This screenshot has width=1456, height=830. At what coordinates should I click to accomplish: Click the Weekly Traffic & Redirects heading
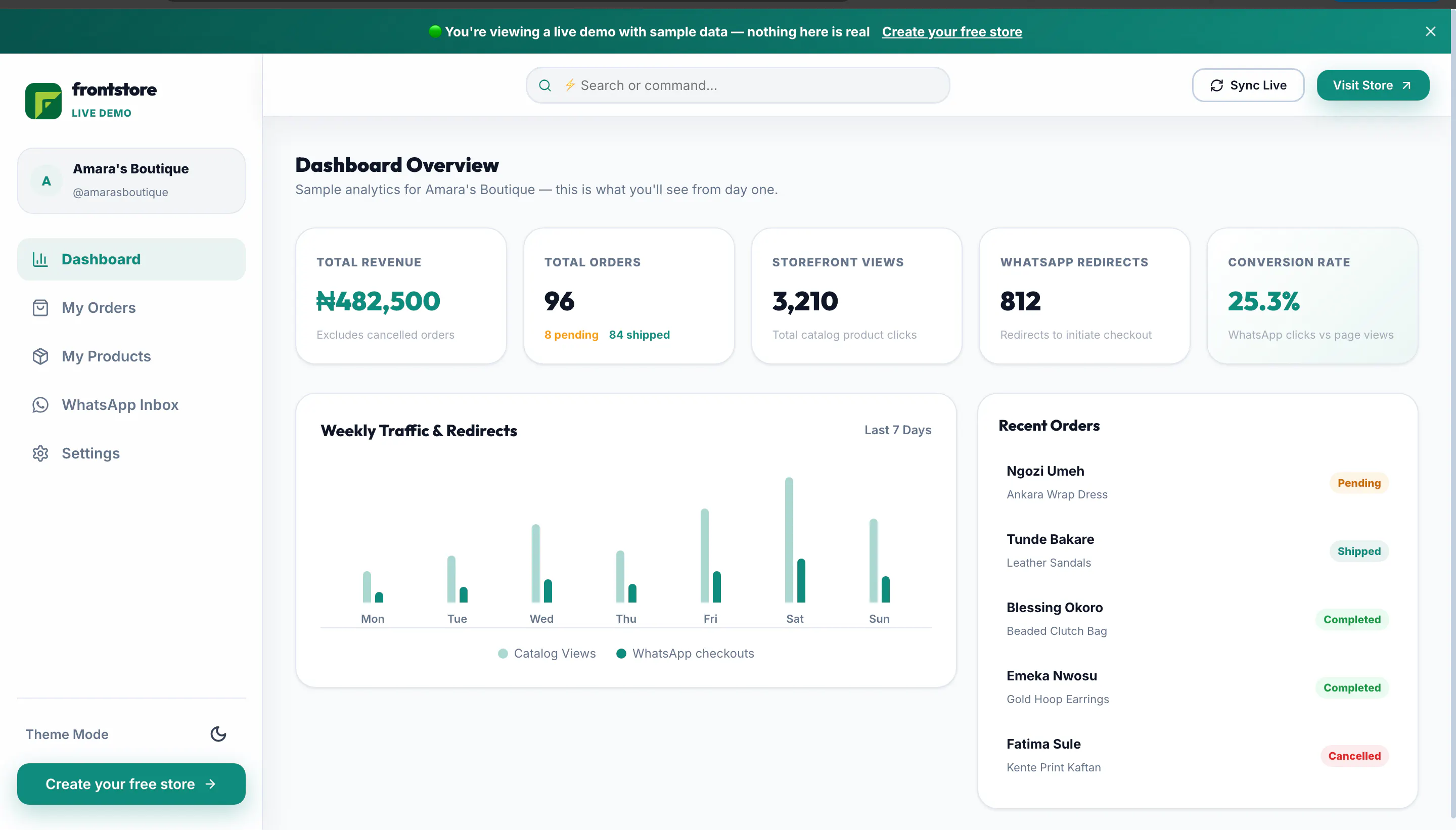(x=419, y=431)
